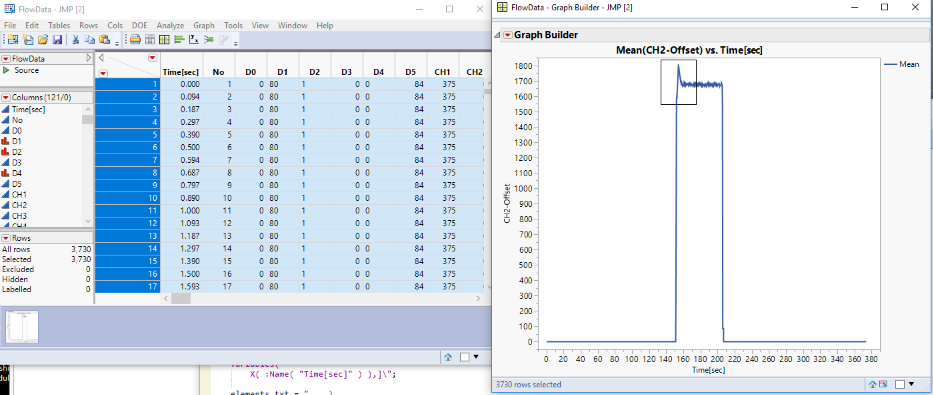The width and height of the screenshot is (933, 395).
Task: Toggle the data table status bar checkbox
Action: click(465, 357)
